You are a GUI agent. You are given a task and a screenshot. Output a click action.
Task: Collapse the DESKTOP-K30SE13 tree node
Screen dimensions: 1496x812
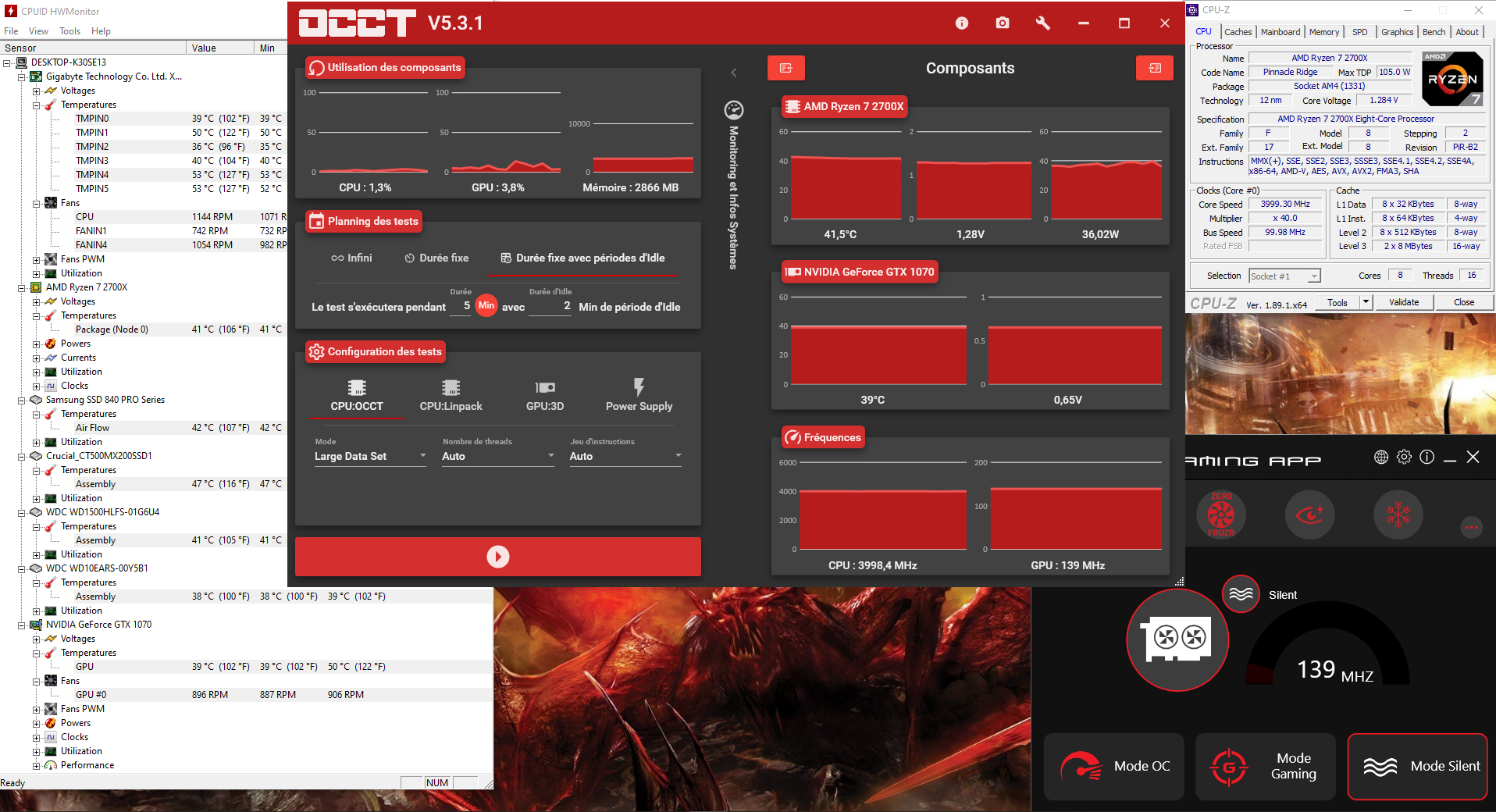7,62
